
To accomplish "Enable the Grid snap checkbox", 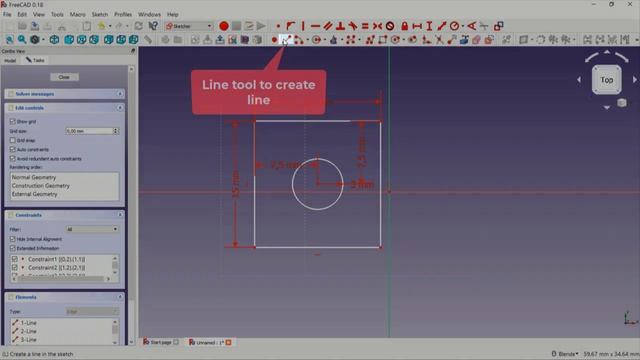I will (x=13, y=140).
